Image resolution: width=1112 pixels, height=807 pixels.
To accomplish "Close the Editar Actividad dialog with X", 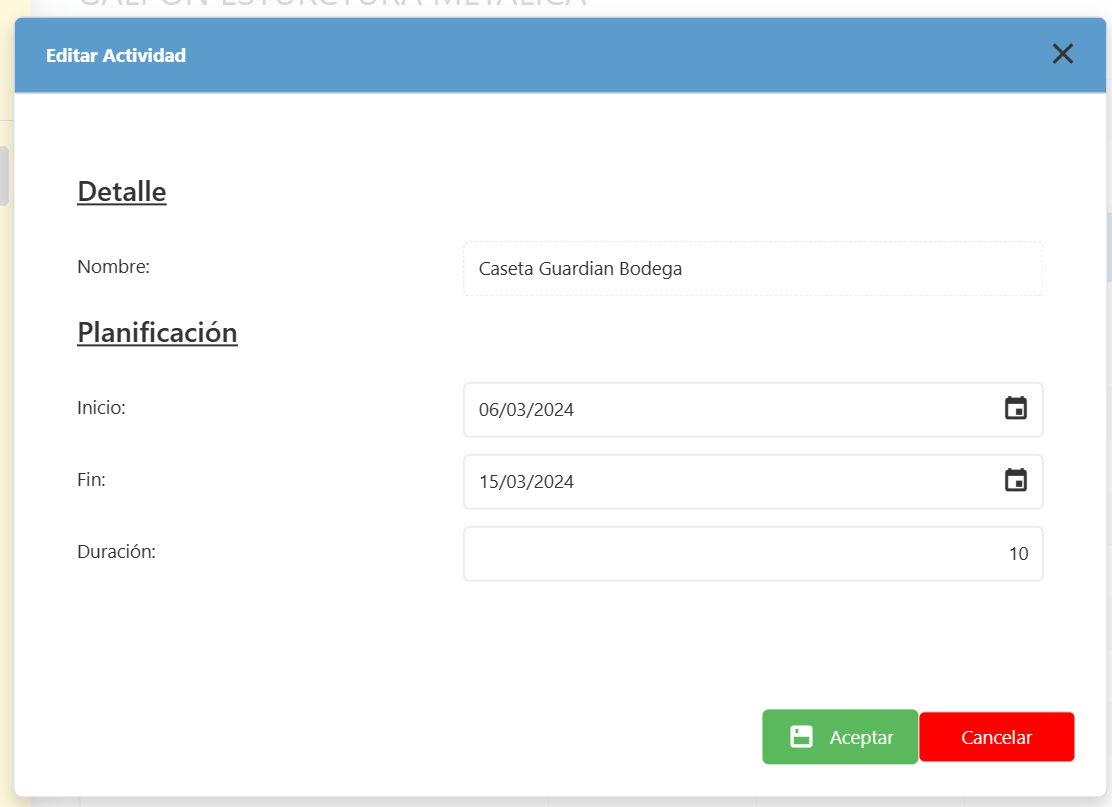I will [x=1062, y=54].
